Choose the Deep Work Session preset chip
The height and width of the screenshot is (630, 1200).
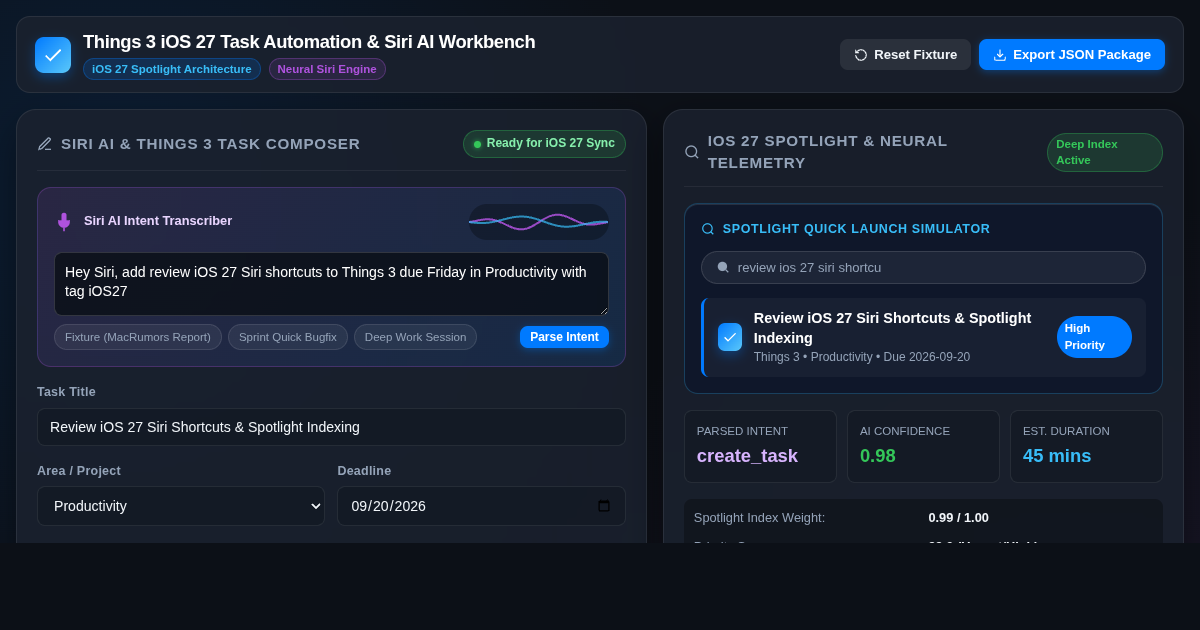pyautogui.click(x=415, y=337)
